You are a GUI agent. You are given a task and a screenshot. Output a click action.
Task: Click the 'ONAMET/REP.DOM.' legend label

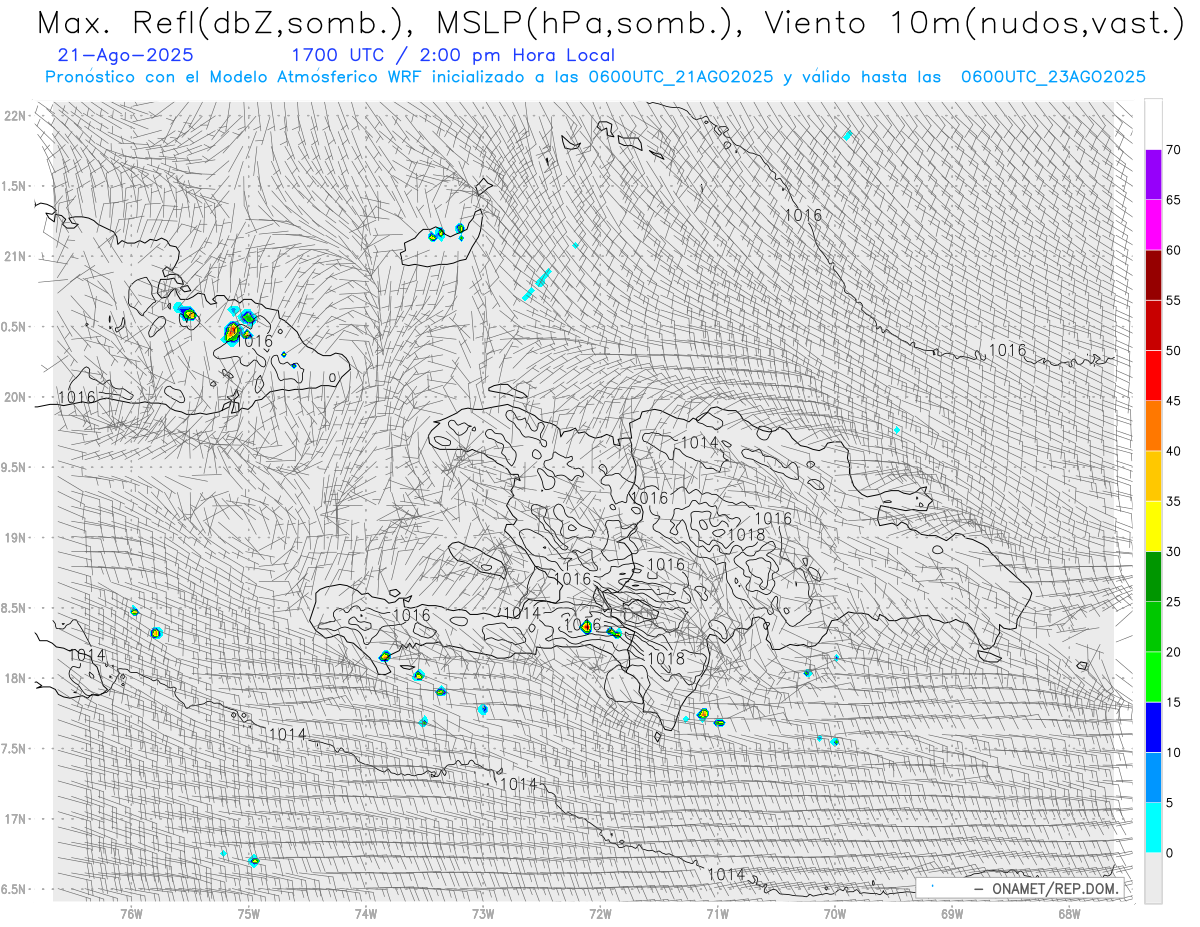pos(1053,888)
